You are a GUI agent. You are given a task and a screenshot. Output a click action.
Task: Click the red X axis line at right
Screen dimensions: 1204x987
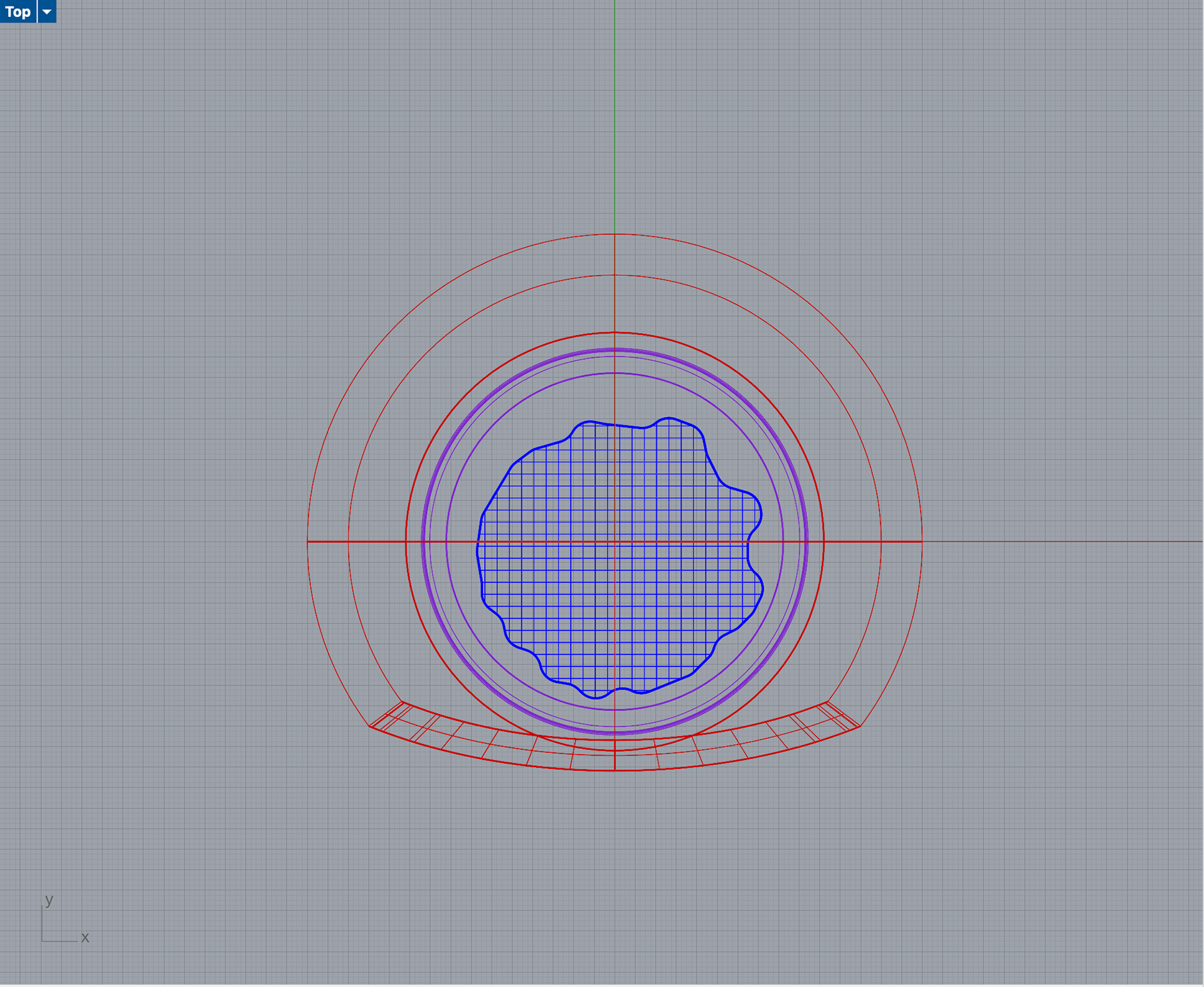[1066, 541]
